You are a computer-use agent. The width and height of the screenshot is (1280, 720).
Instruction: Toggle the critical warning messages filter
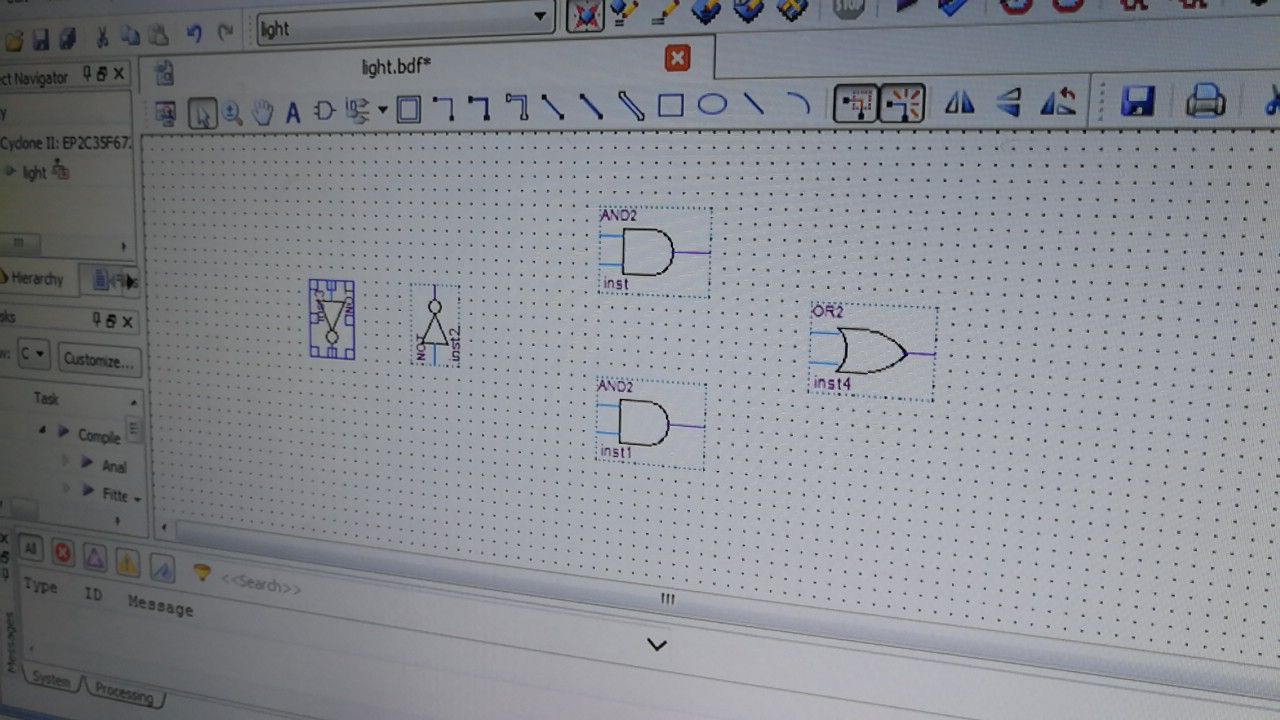(94, 558)
